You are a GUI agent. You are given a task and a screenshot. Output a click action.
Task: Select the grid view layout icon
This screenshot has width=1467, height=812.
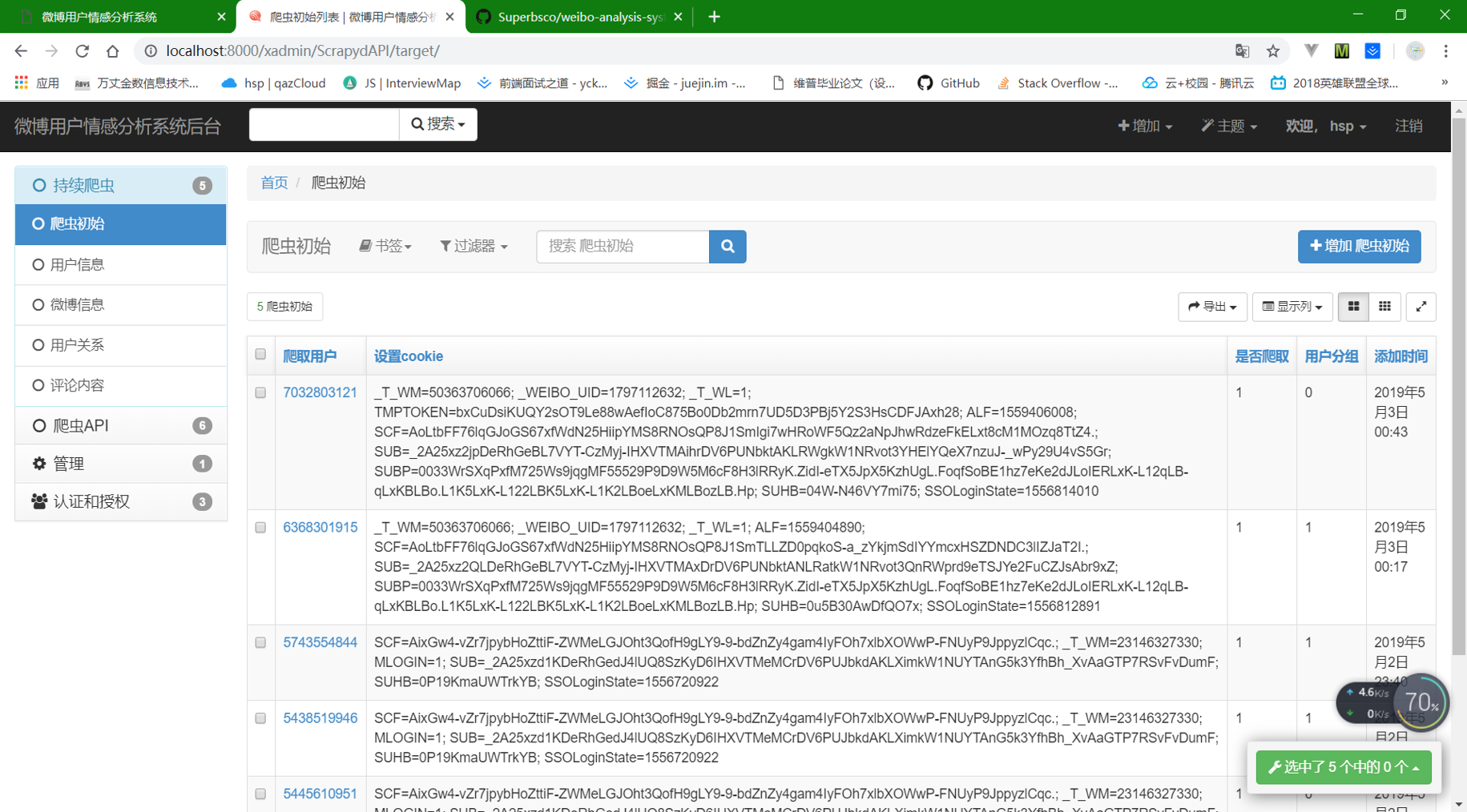[x=1352, y=307]
